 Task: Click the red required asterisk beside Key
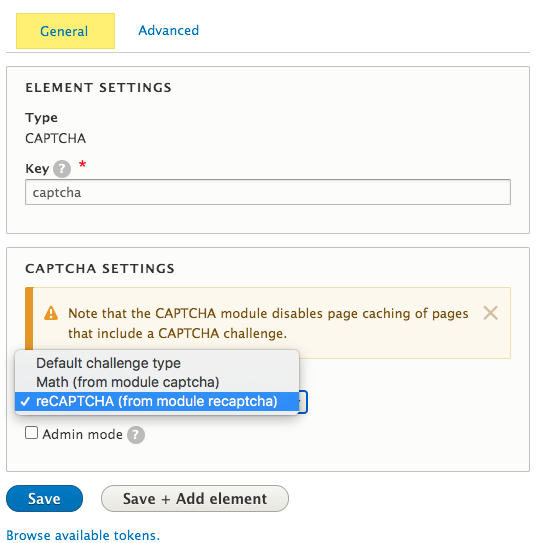pyautogui.click(x=82, y=164)
